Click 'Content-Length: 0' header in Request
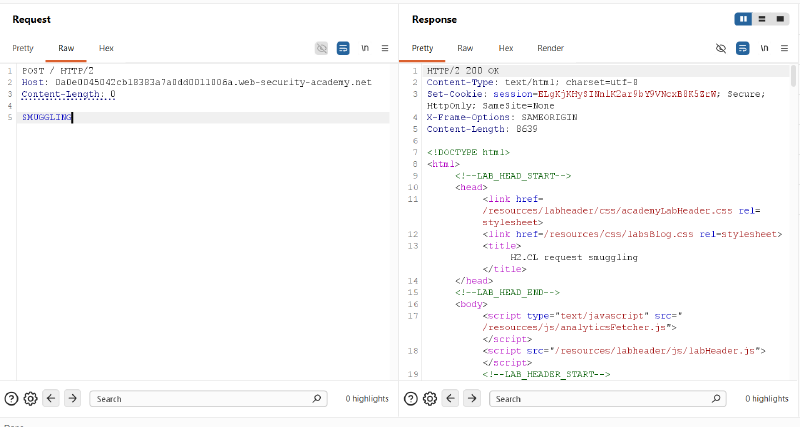The width and height of the screenshot is (800, 427). click(x=68, y=94)
